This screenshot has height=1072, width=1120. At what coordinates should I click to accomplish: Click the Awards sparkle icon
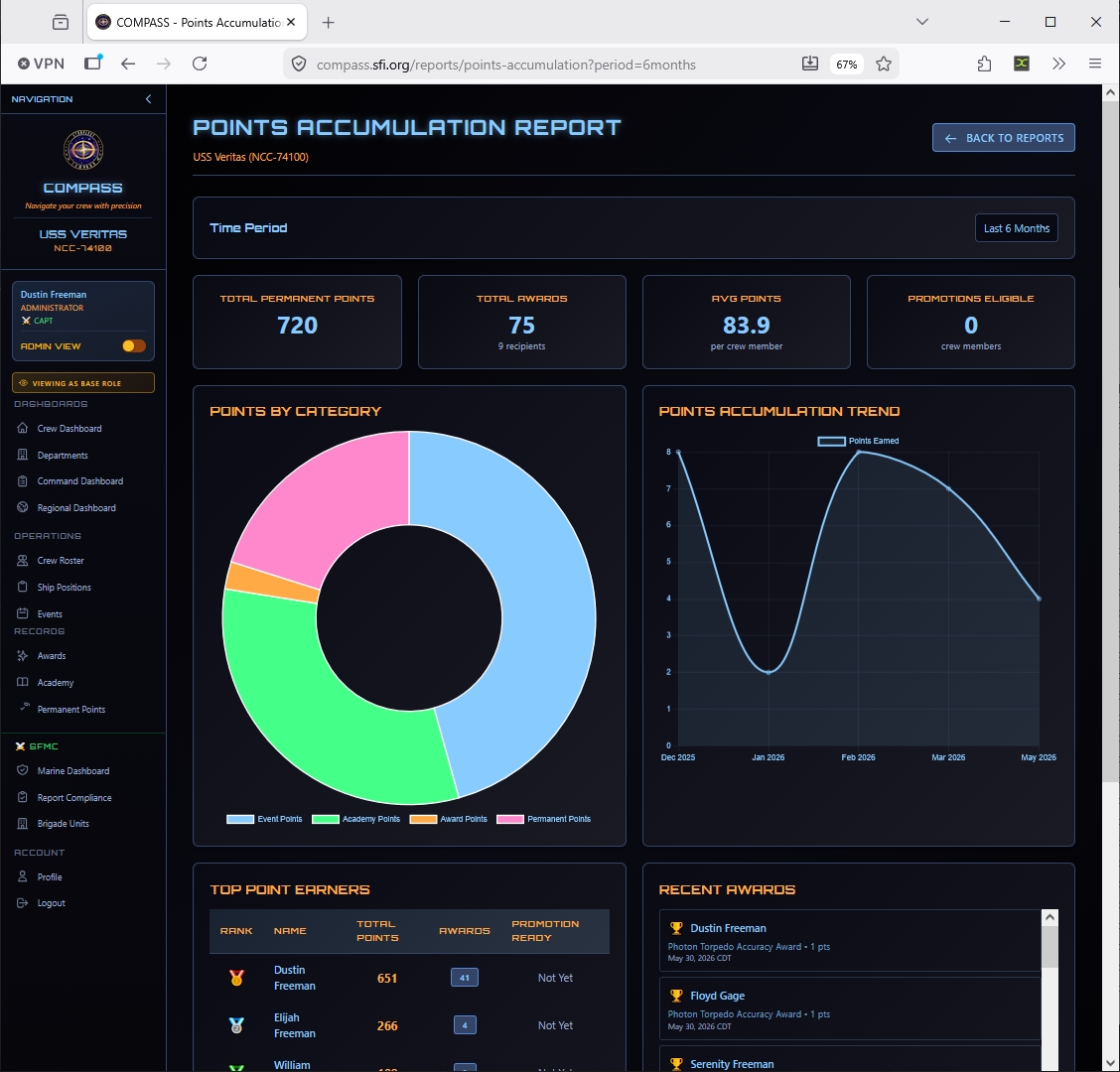23,656
